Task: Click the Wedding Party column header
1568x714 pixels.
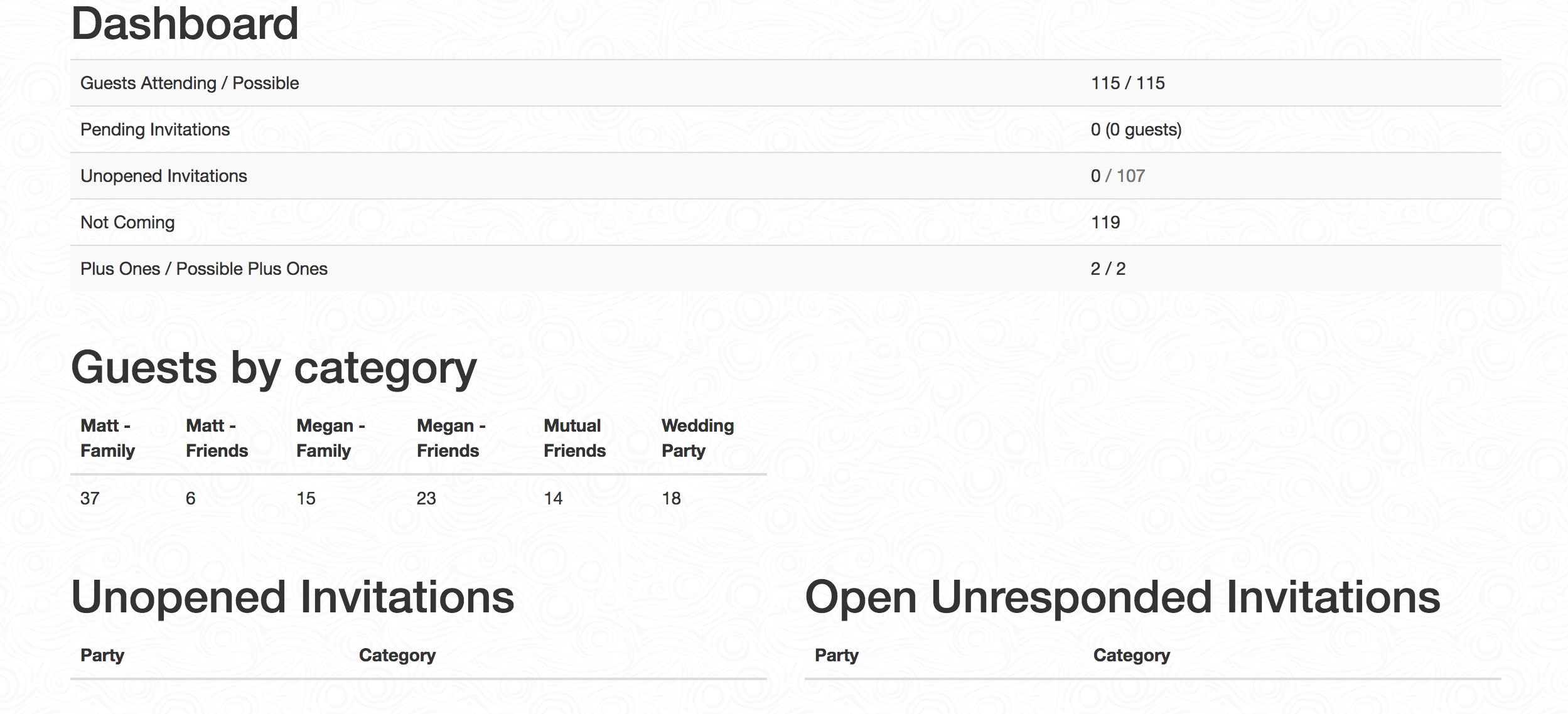Action: (x=697, y=438)
